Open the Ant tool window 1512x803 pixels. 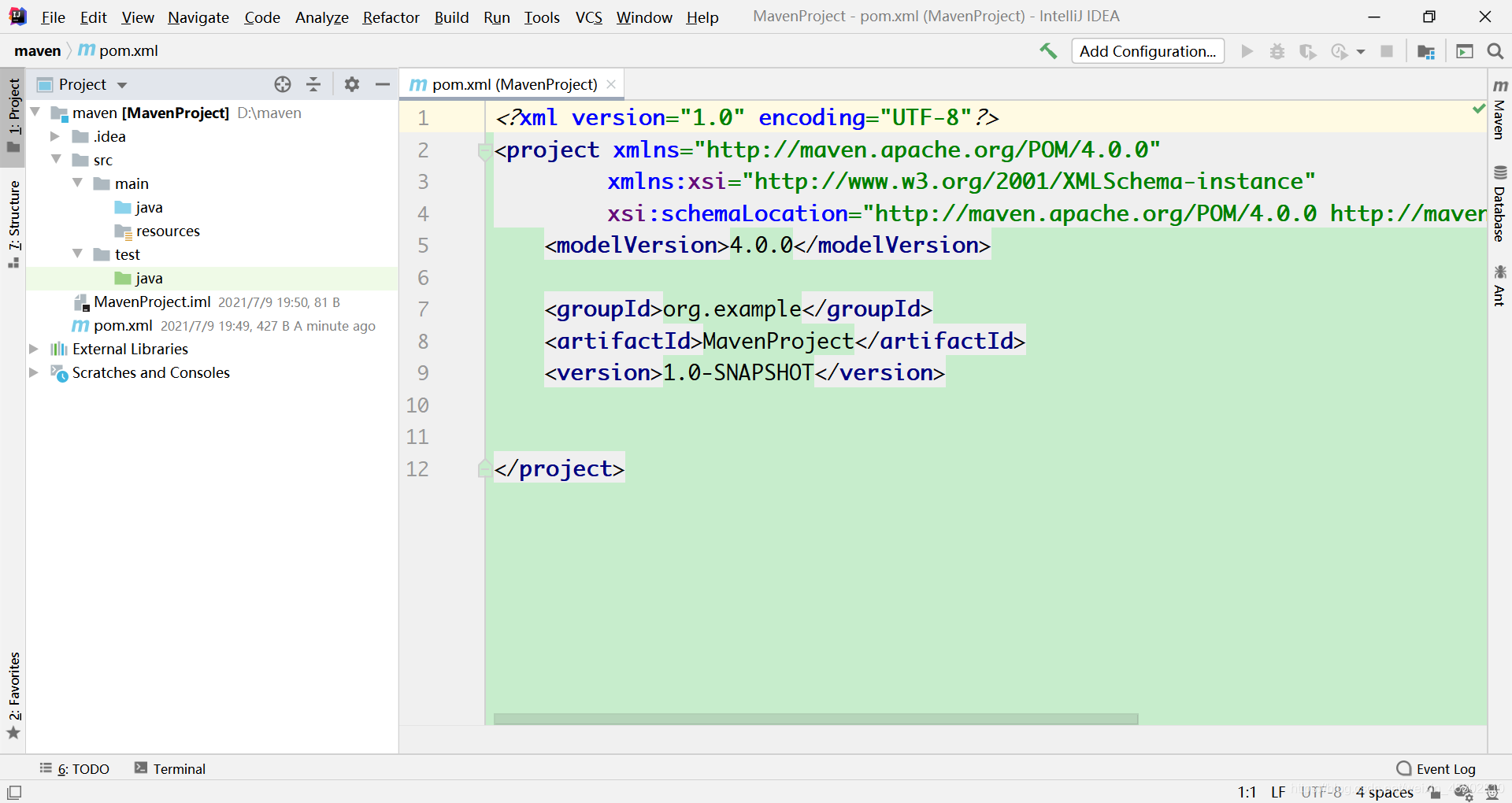1499,285
